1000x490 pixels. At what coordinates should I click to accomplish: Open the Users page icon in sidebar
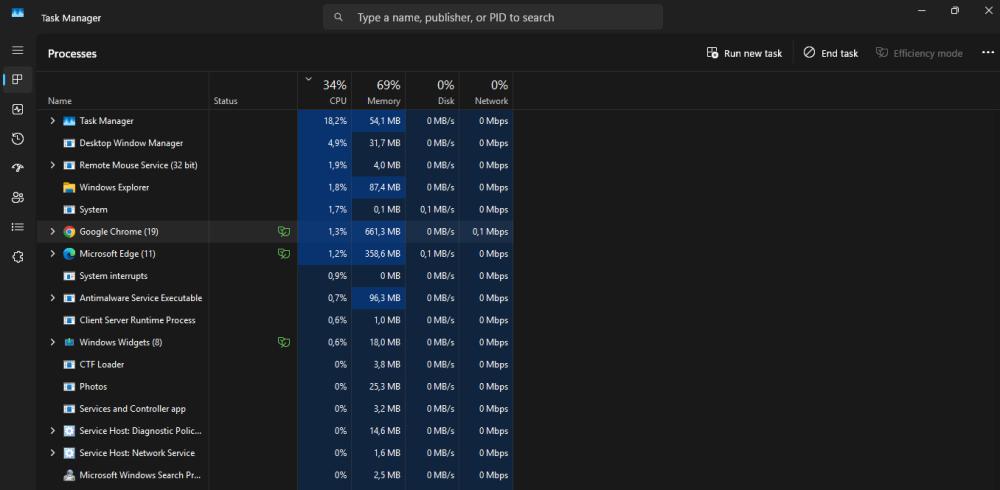point(18,198)
